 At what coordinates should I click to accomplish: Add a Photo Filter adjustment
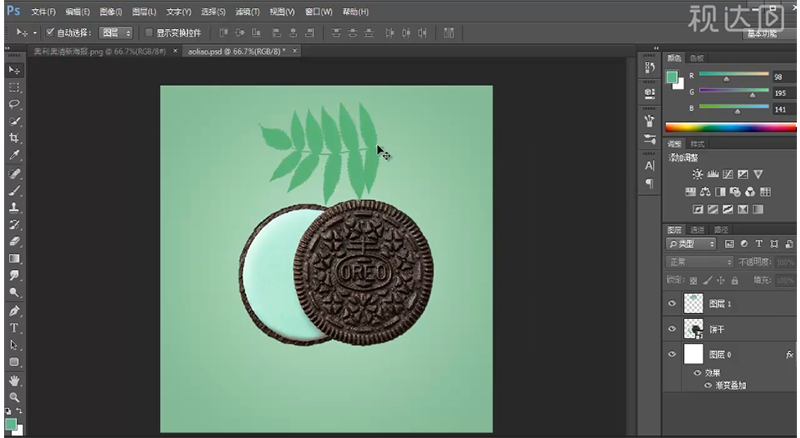coord(735,192)
